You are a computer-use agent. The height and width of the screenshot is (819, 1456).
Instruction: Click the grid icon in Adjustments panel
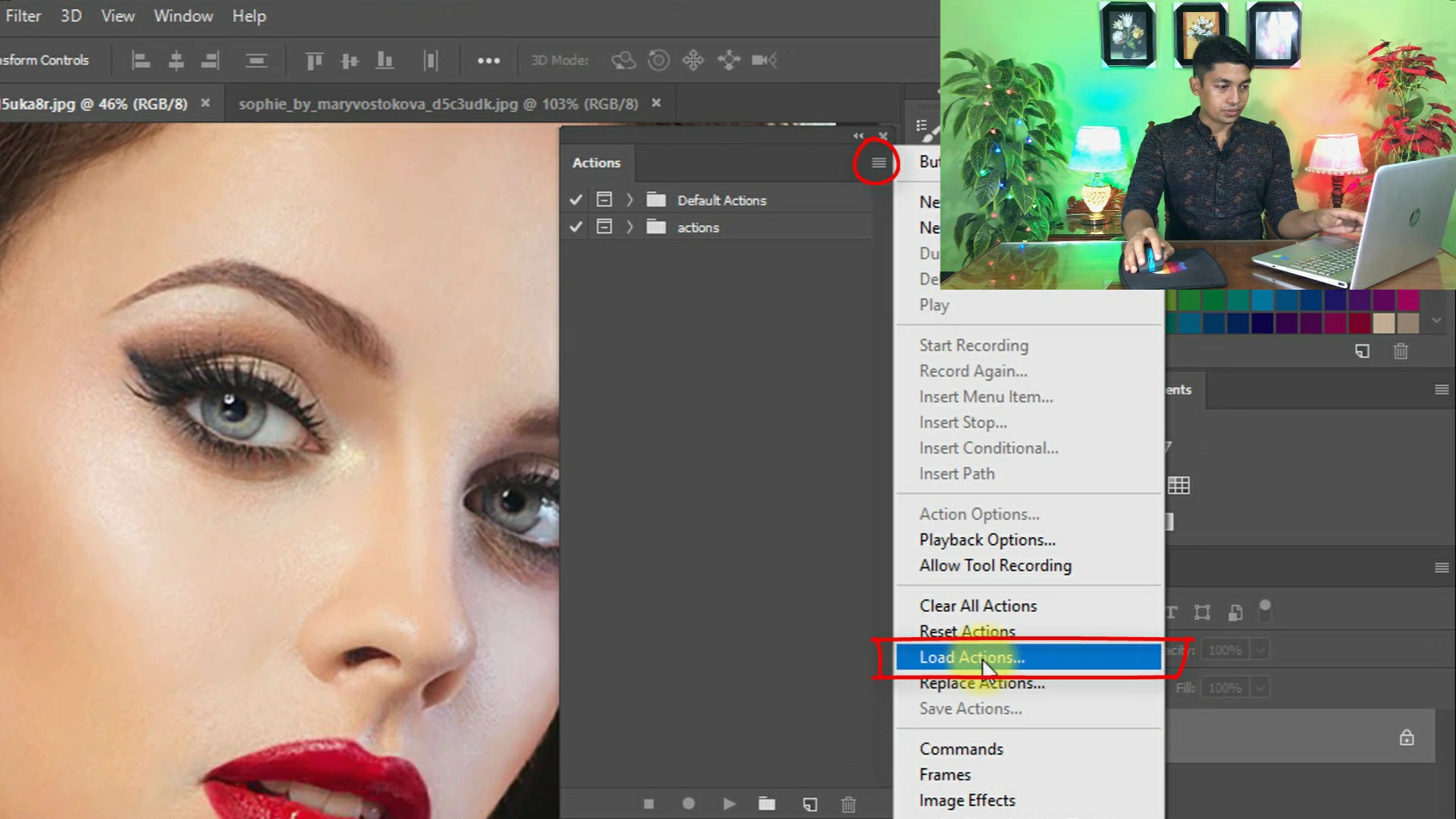[1178, 485]
